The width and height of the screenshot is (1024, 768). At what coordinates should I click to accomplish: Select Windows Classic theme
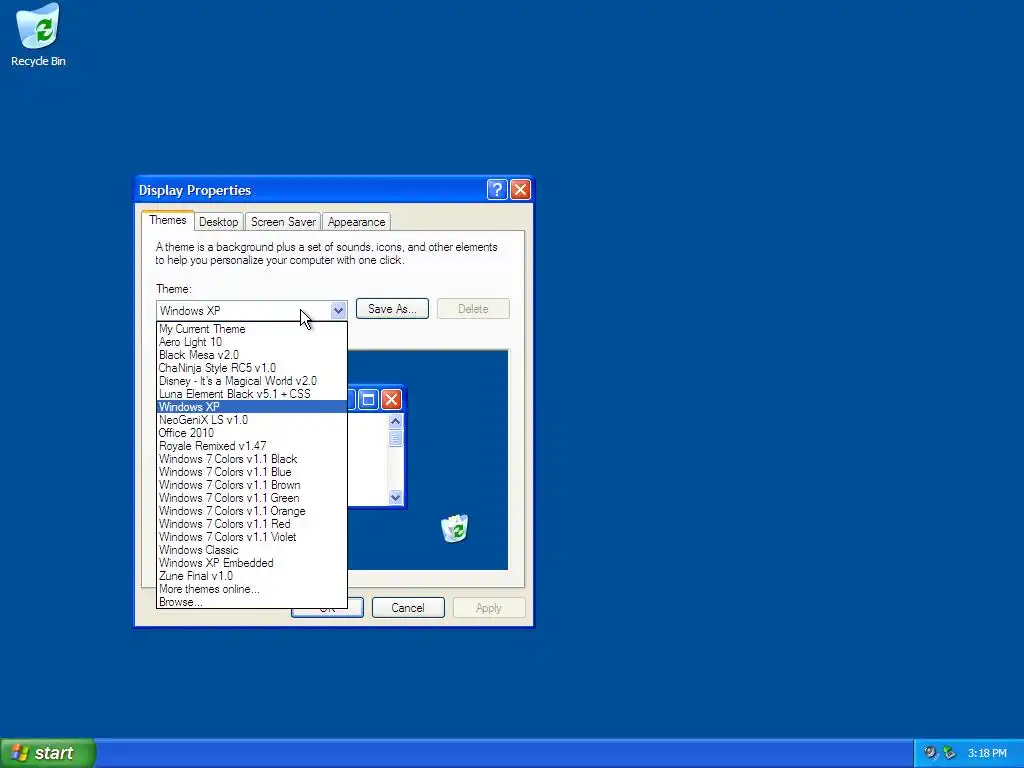tap(252, 551)
